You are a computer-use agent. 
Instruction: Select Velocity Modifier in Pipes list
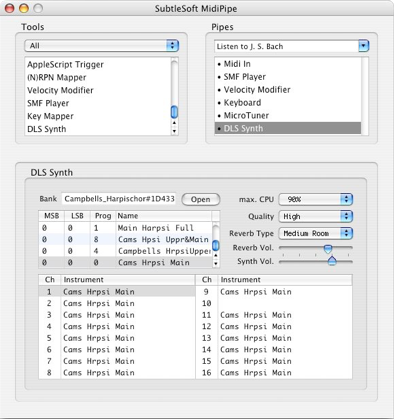288,90
